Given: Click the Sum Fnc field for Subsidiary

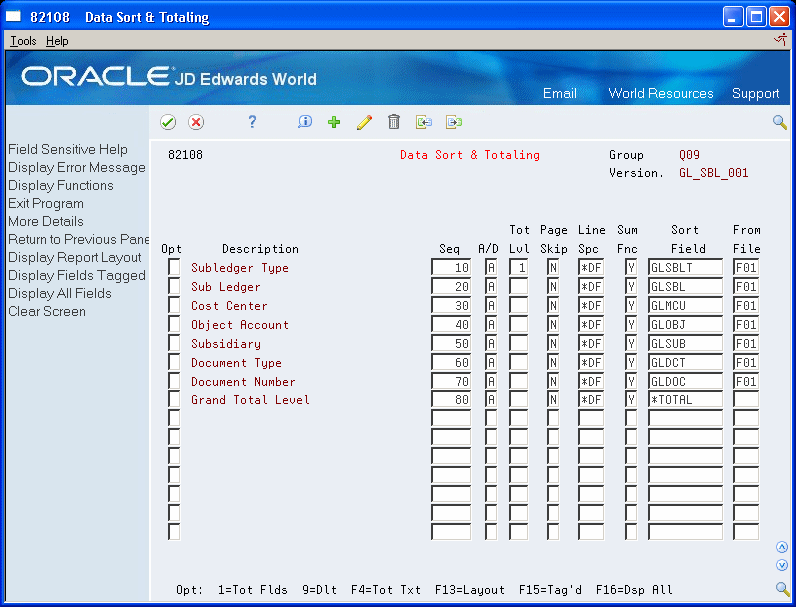Looking at the screenshot, I should tap(631, 344).
